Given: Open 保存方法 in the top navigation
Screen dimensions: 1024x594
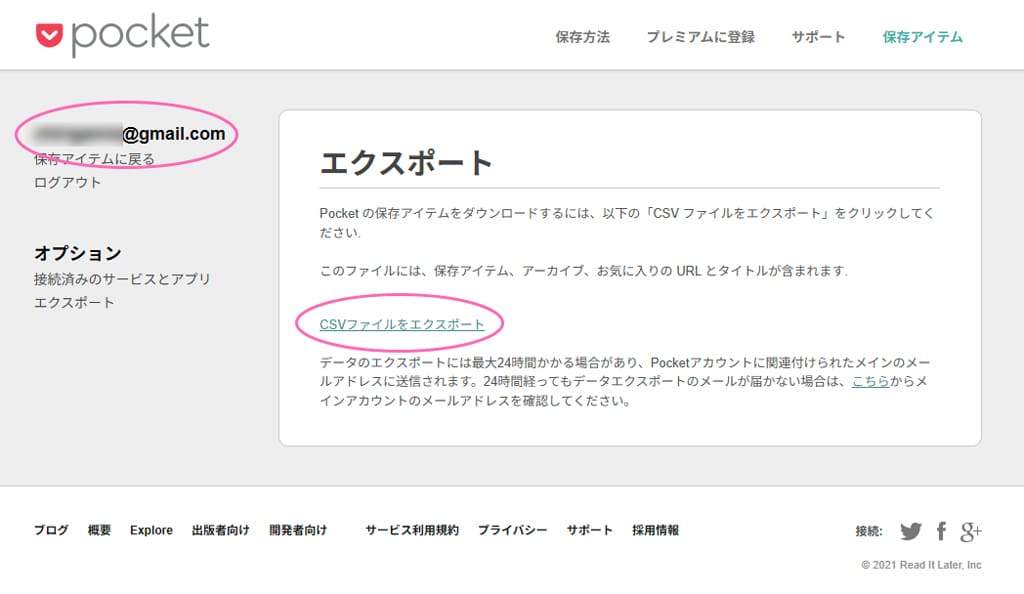Looking at the screenshot, I should (x=583, y=37).
